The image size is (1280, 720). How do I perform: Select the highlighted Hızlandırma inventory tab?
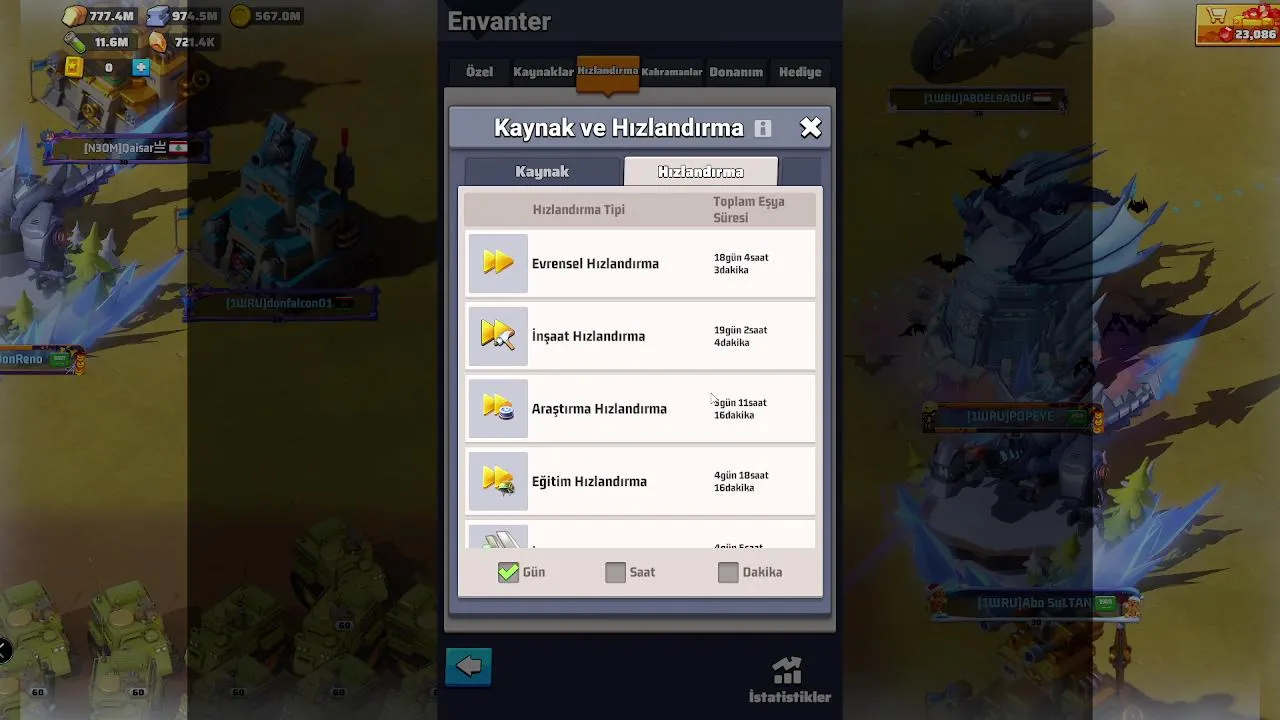[x=608, y=72]
